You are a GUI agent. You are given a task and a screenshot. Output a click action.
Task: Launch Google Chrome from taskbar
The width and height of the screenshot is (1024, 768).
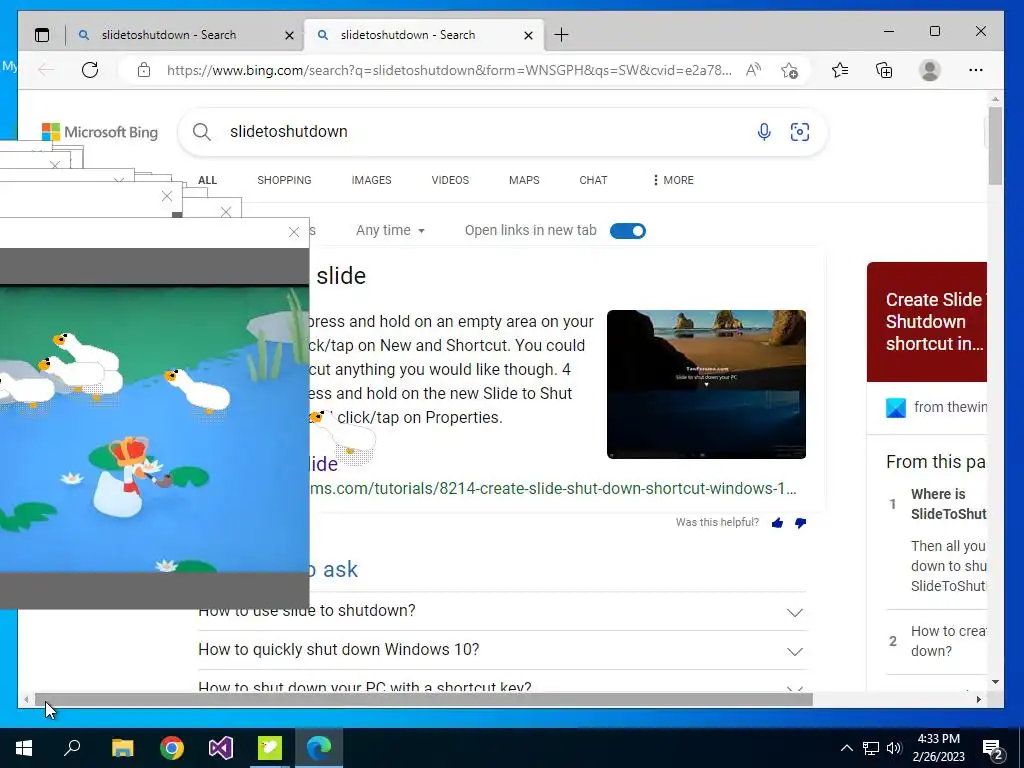[172, 748]
